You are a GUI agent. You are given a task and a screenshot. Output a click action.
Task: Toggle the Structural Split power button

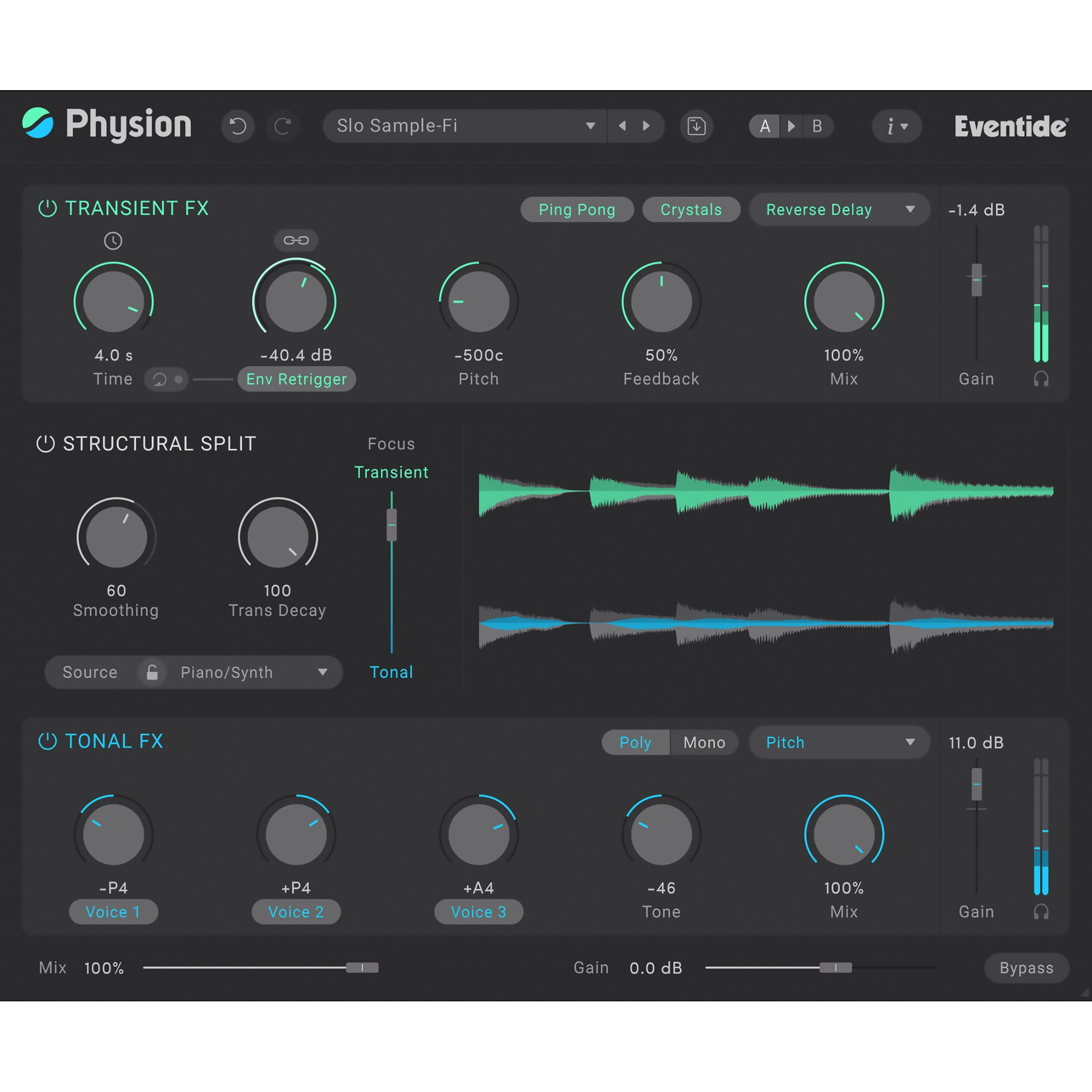(45, 443)
